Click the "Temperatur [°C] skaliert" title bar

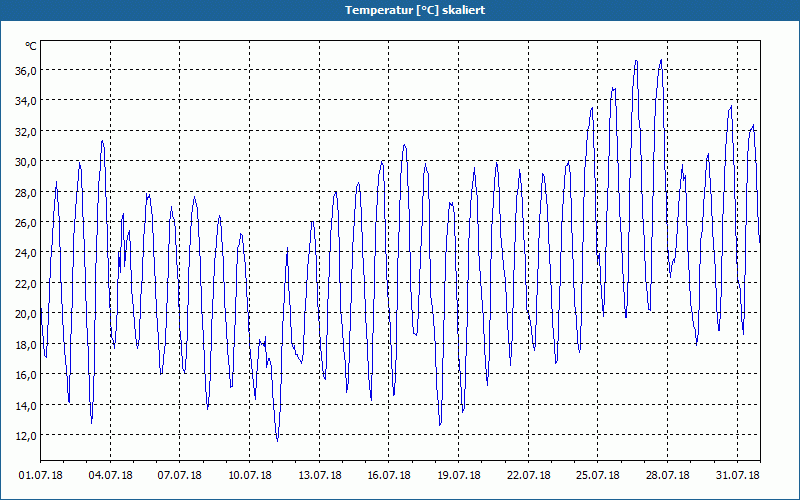[x=400, y=10]
